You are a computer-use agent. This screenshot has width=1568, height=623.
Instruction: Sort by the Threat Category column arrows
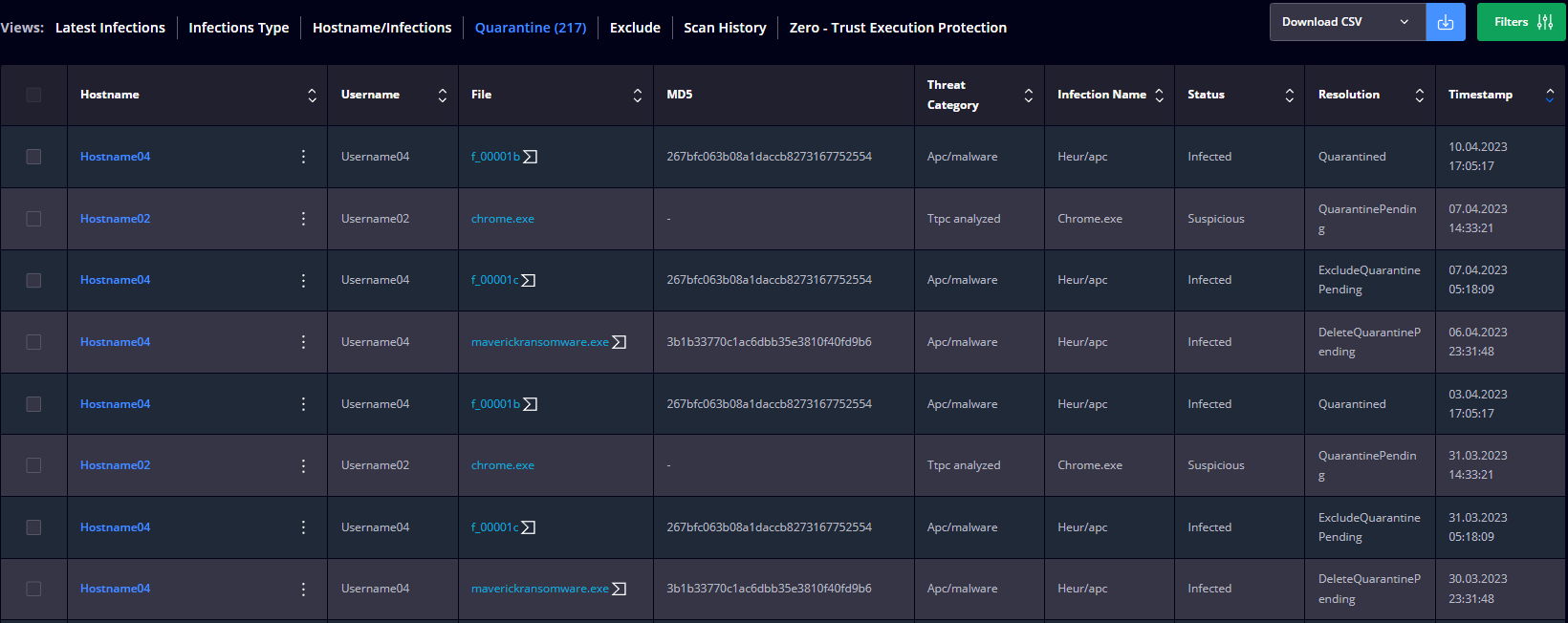click(x=1029, y=95)
